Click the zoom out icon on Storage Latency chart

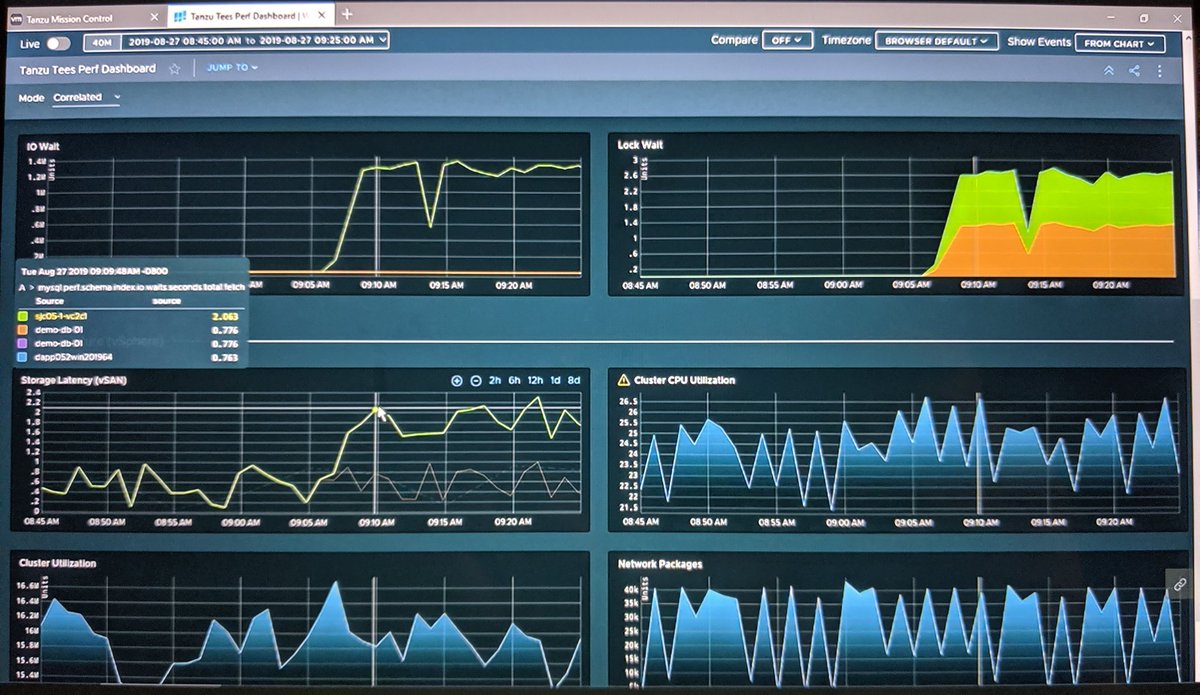[x=476, y=381]
